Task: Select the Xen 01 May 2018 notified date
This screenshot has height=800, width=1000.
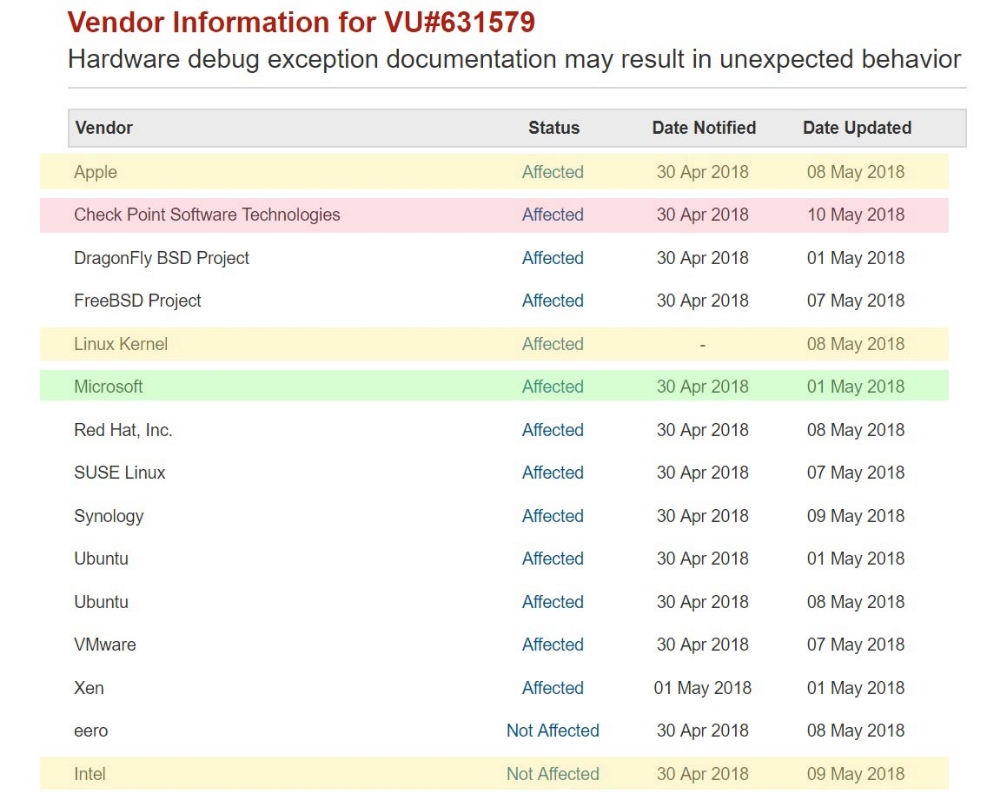Action: point(702,688)
